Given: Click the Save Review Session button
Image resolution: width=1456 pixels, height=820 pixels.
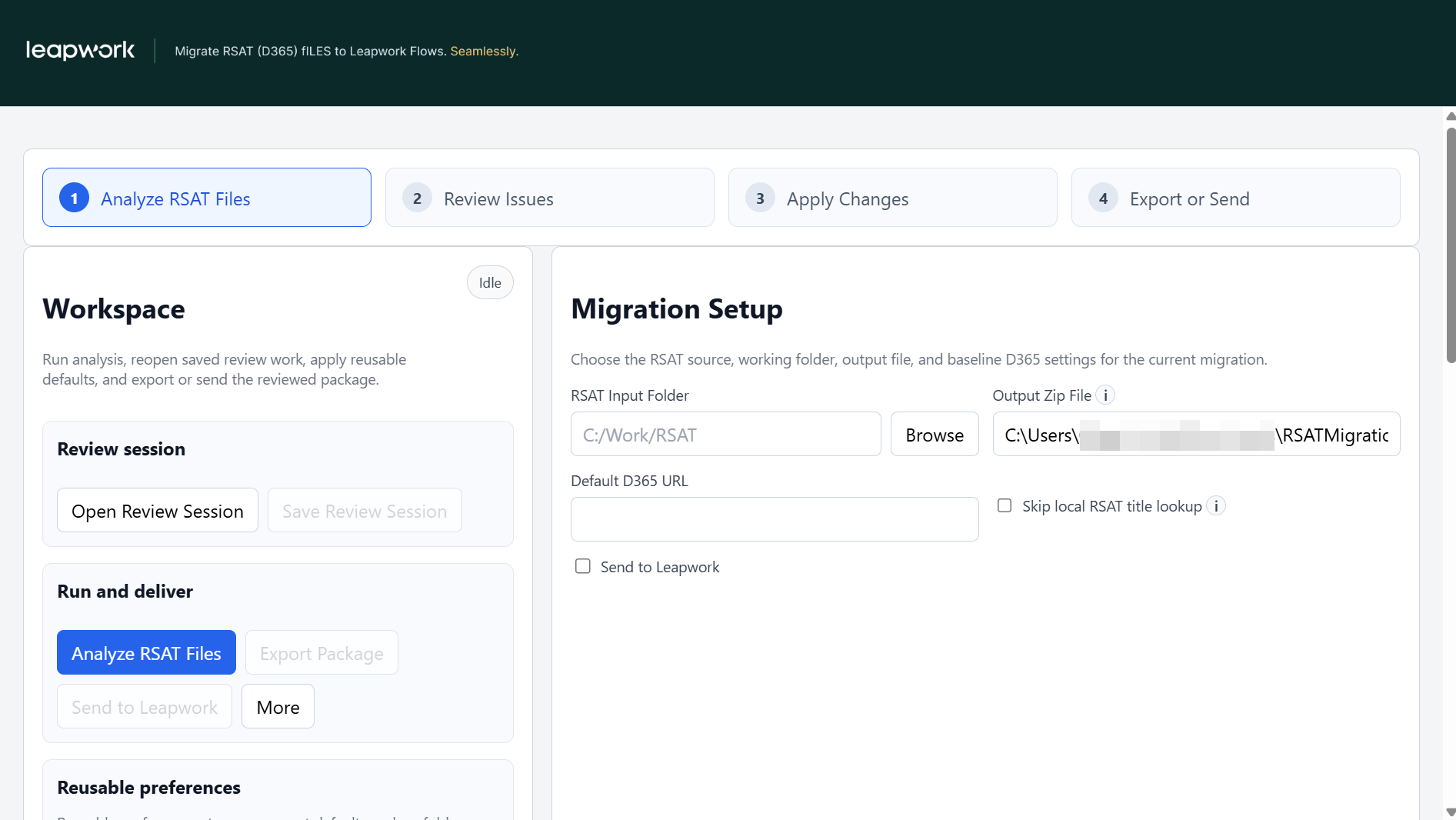Looking at the screenshot, I should coord(365,511).
